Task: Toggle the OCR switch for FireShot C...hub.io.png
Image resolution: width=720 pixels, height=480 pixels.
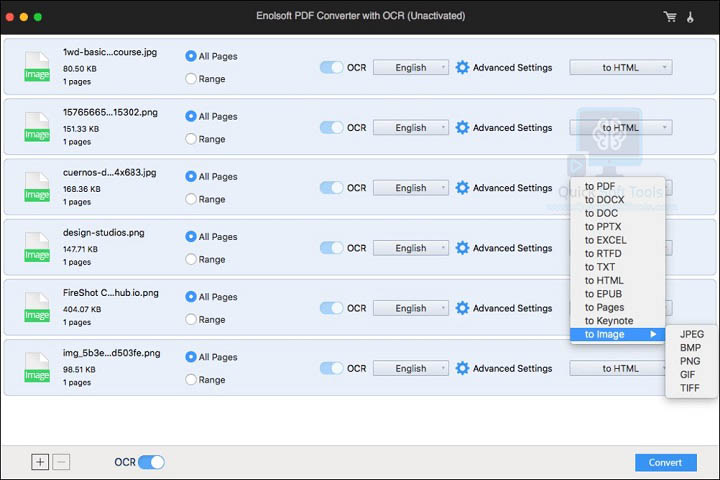Action: click(x=331, y=308)
